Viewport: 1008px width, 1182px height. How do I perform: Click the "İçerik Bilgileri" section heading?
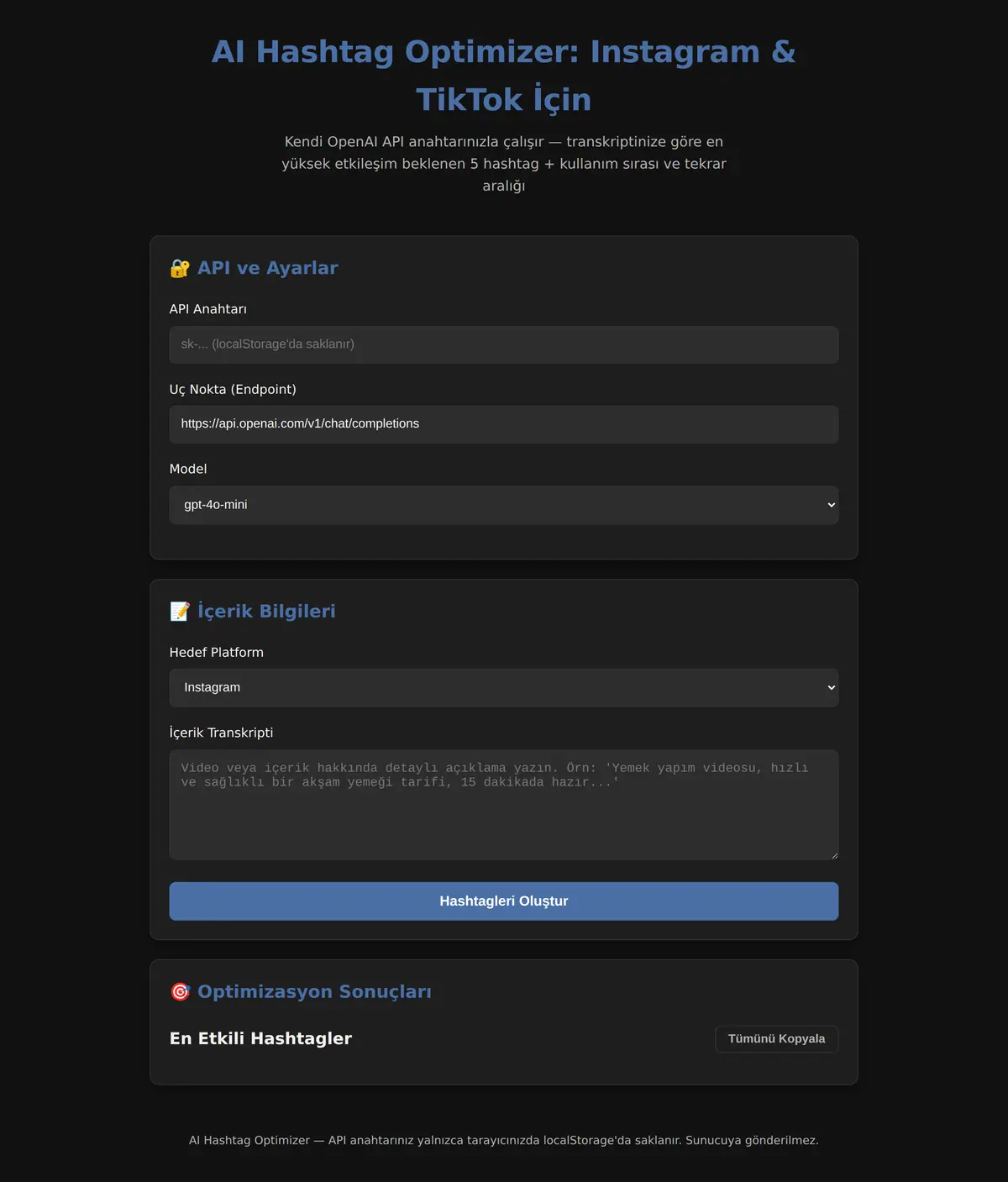(x=266, y=611)
